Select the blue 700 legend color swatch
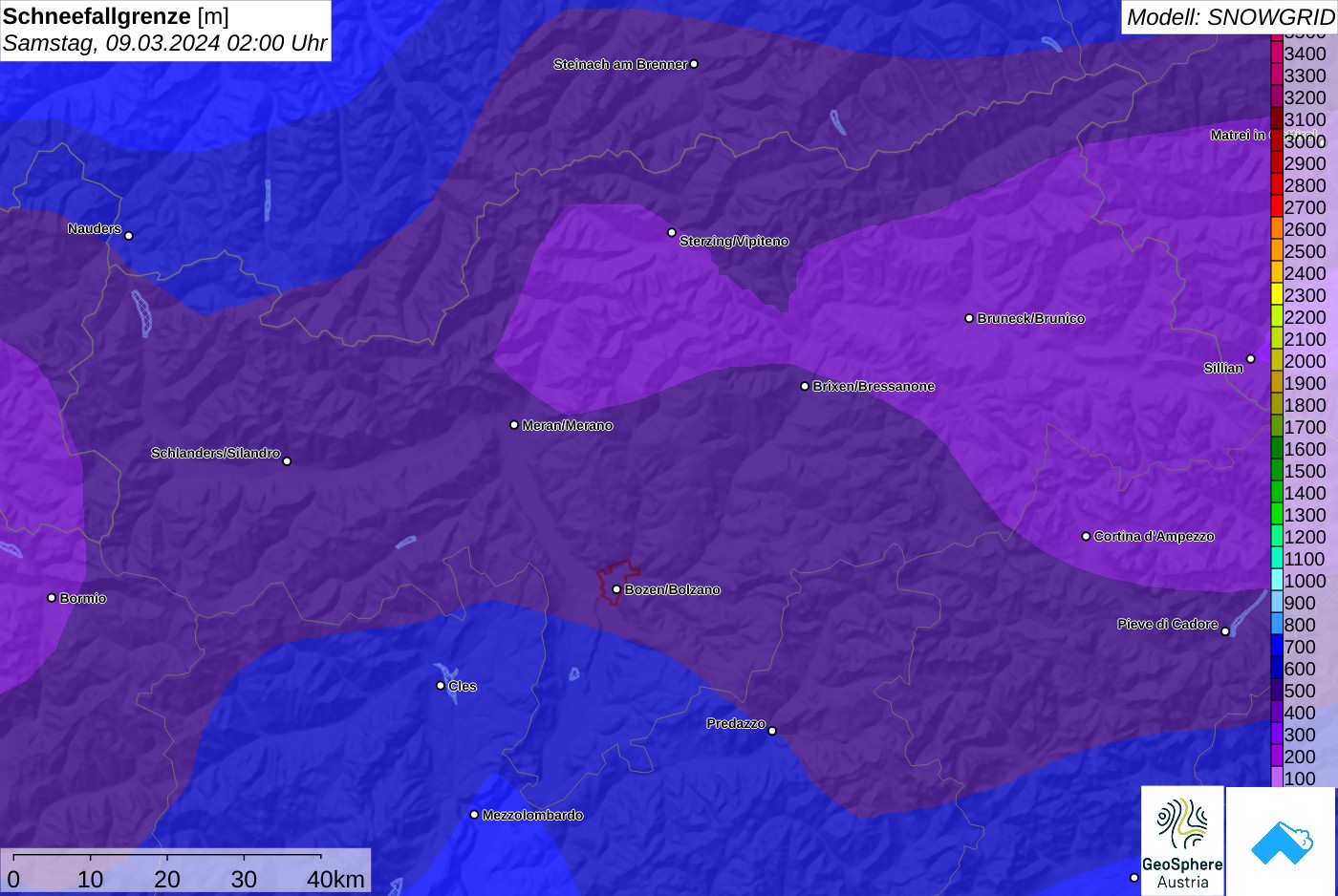Viewport: 1338px width, 896px height. (x=1277, y=646)
